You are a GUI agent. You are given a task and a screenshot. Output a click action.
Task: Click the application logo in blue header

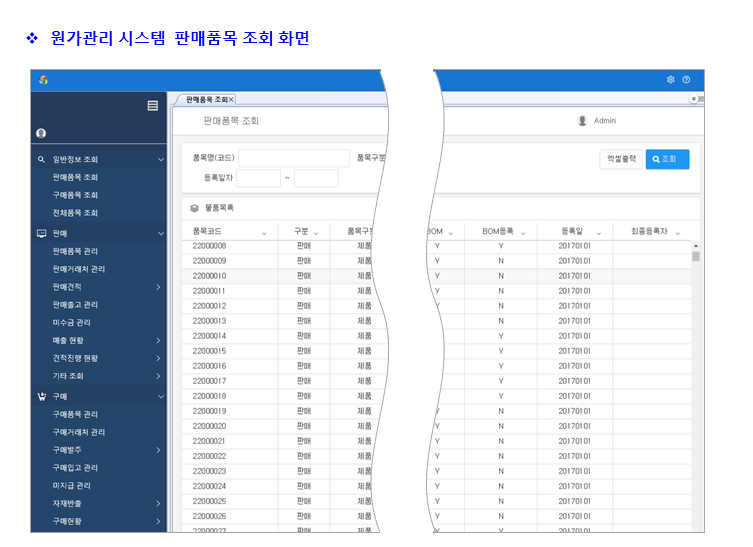tap(43, 80)
